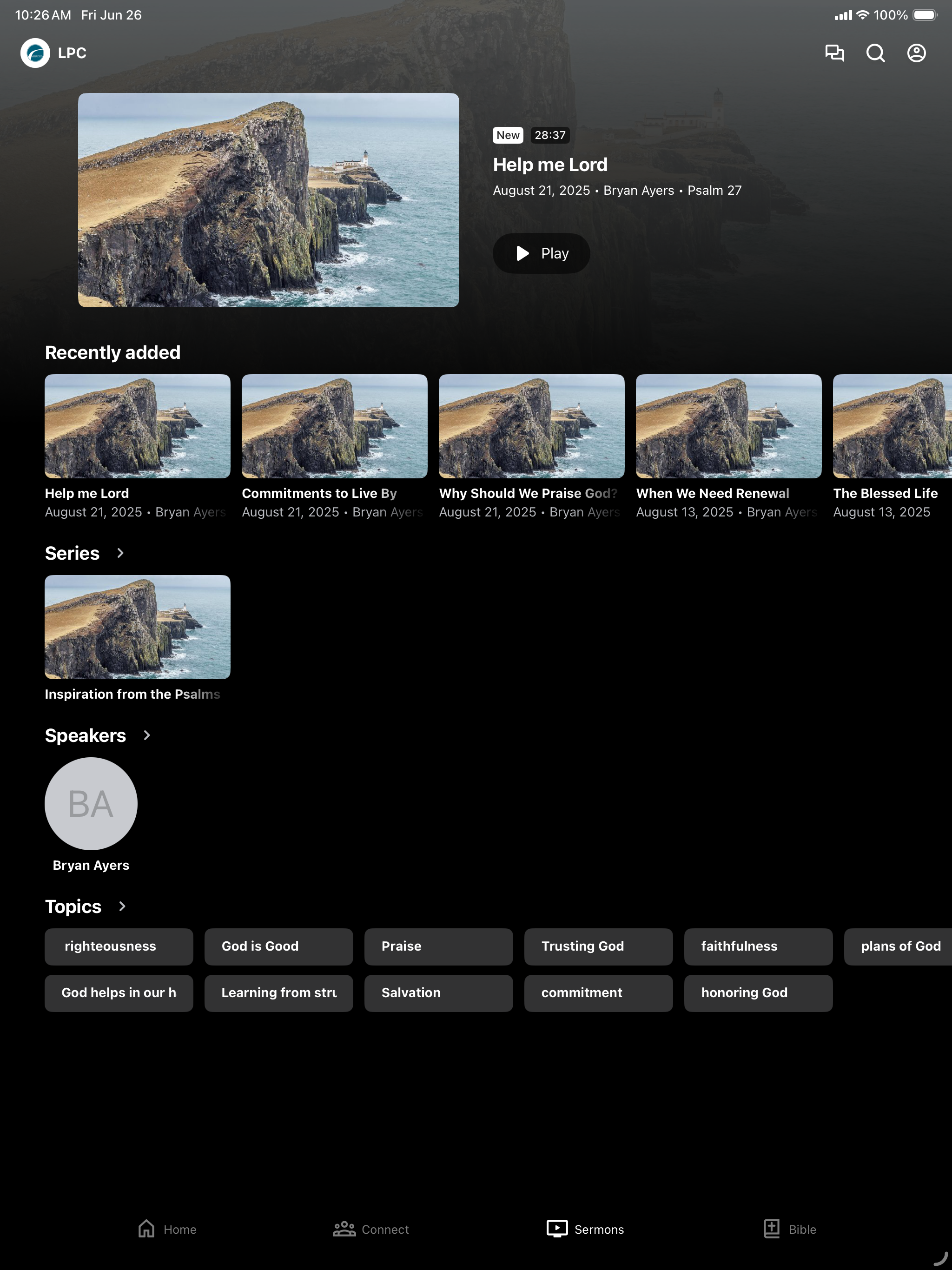The image size is (952, 1270).
Task: Open The Blessed Life thumbnail
Action: (x=892, y=426)
